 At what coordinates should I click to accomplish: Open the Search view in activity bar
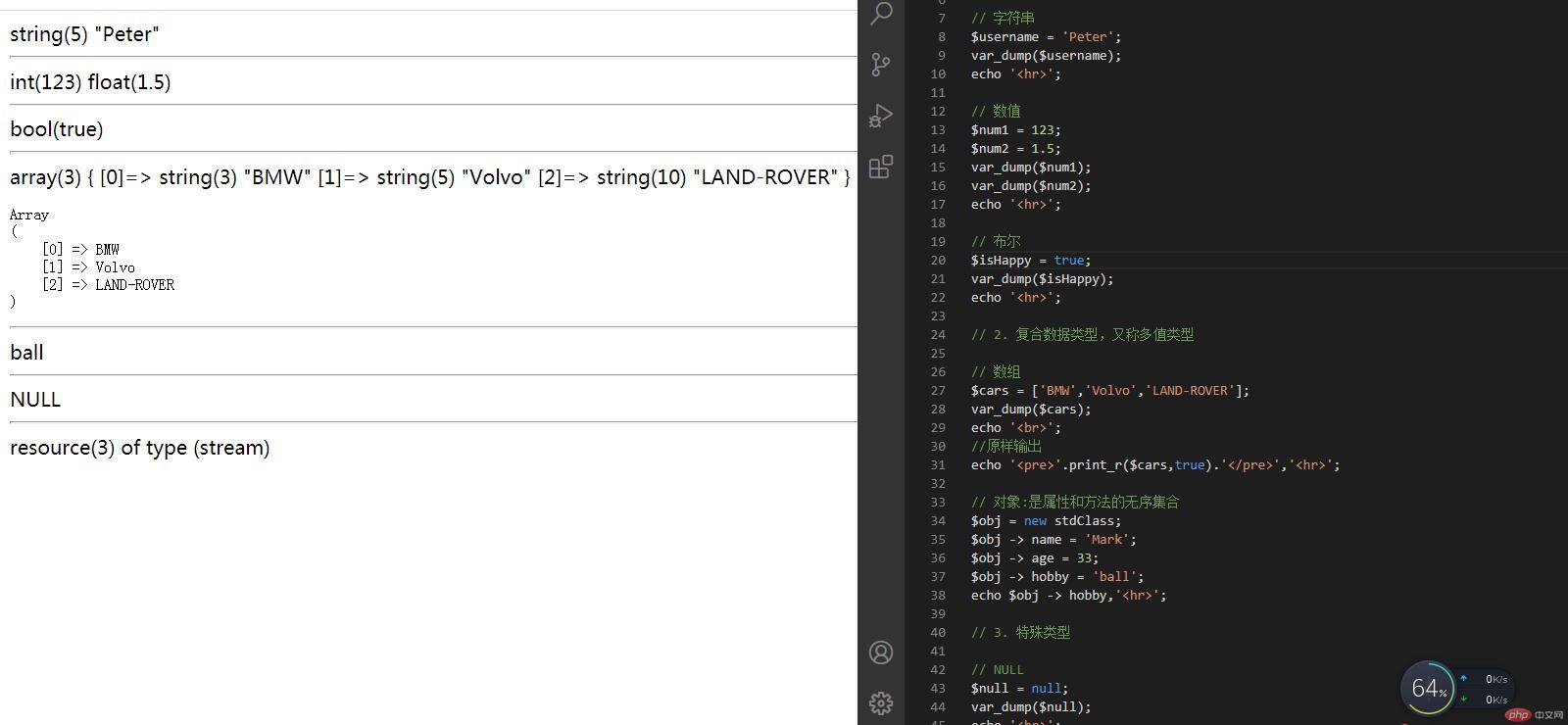click(881, 14)
